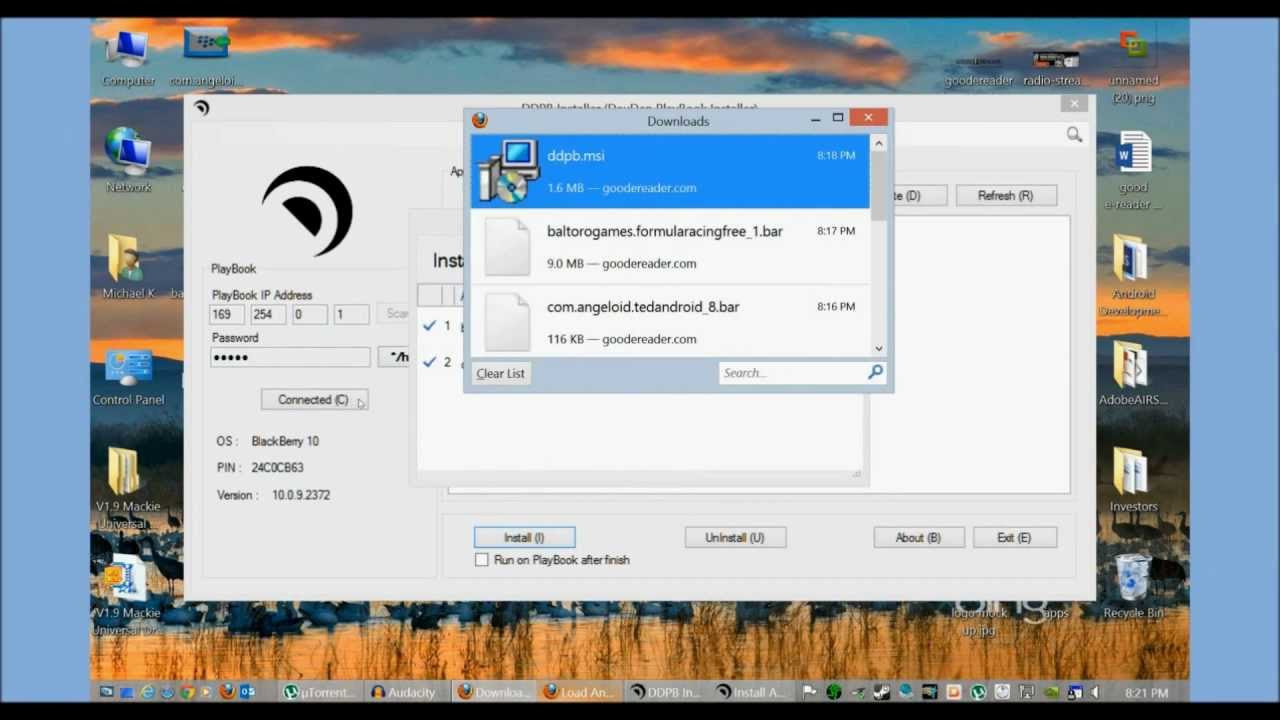Viewport: 1280px width, 720px height.
Task: Click the search magnifier in DDPB Installer window
Action: (1074, 134)
